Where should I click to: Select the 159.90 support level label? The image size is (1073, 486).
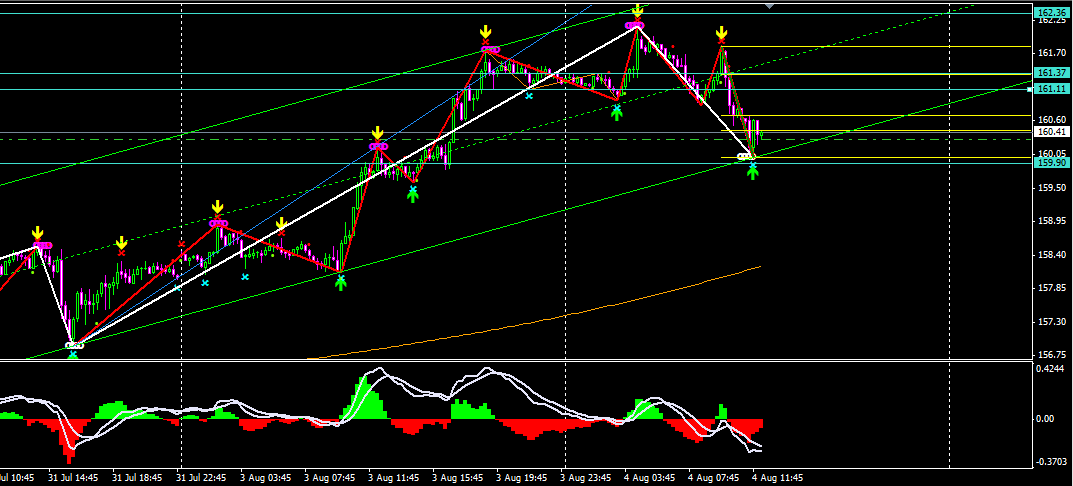(1050, 162)
